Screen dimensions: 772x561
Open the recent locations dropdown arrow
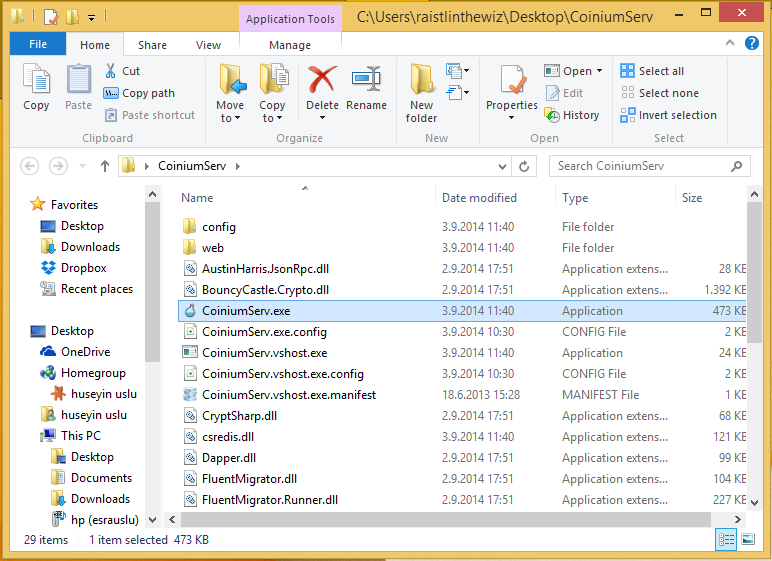[x=82, y=166]
